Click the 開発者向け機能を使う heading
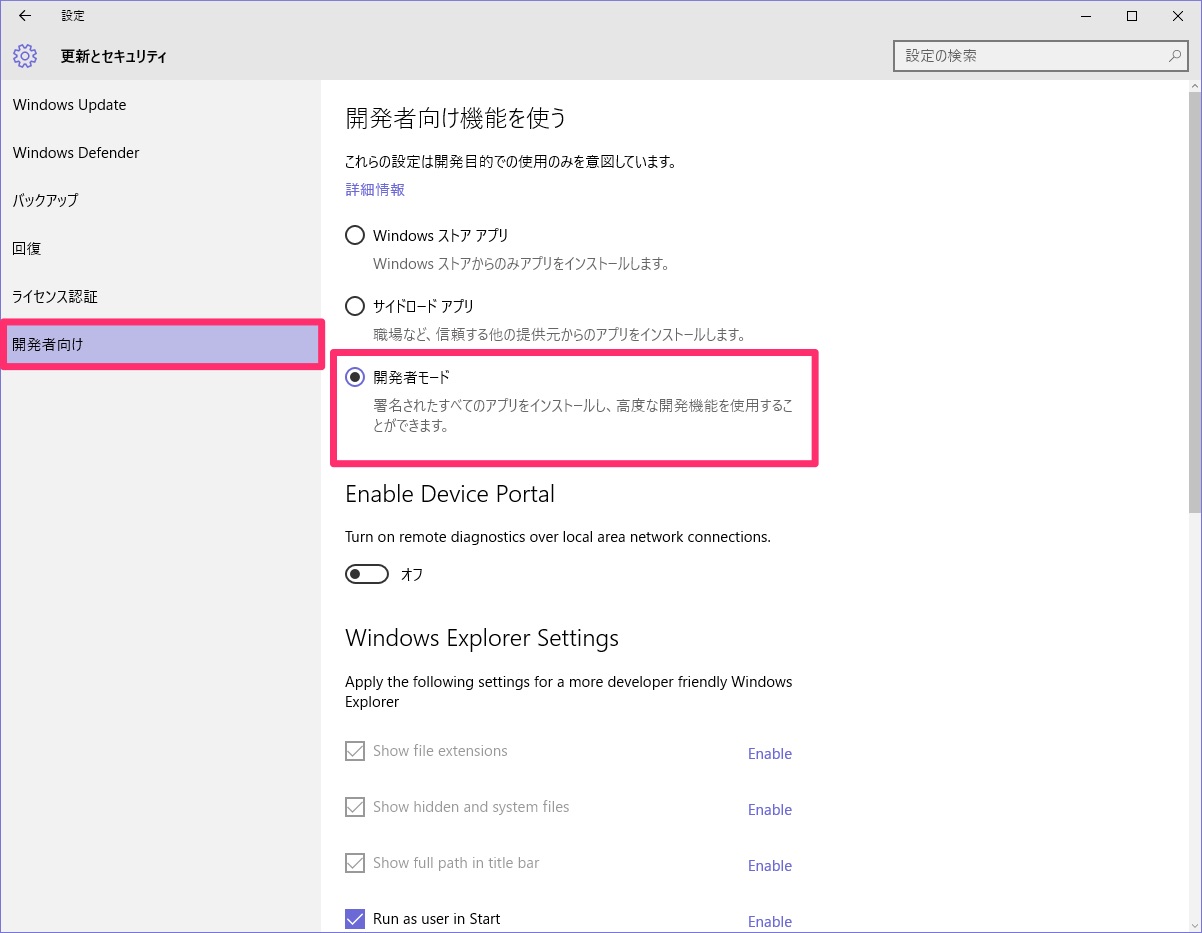This screenshot has width=1202, height=933. pyautogui.click(x=456, y=118)
